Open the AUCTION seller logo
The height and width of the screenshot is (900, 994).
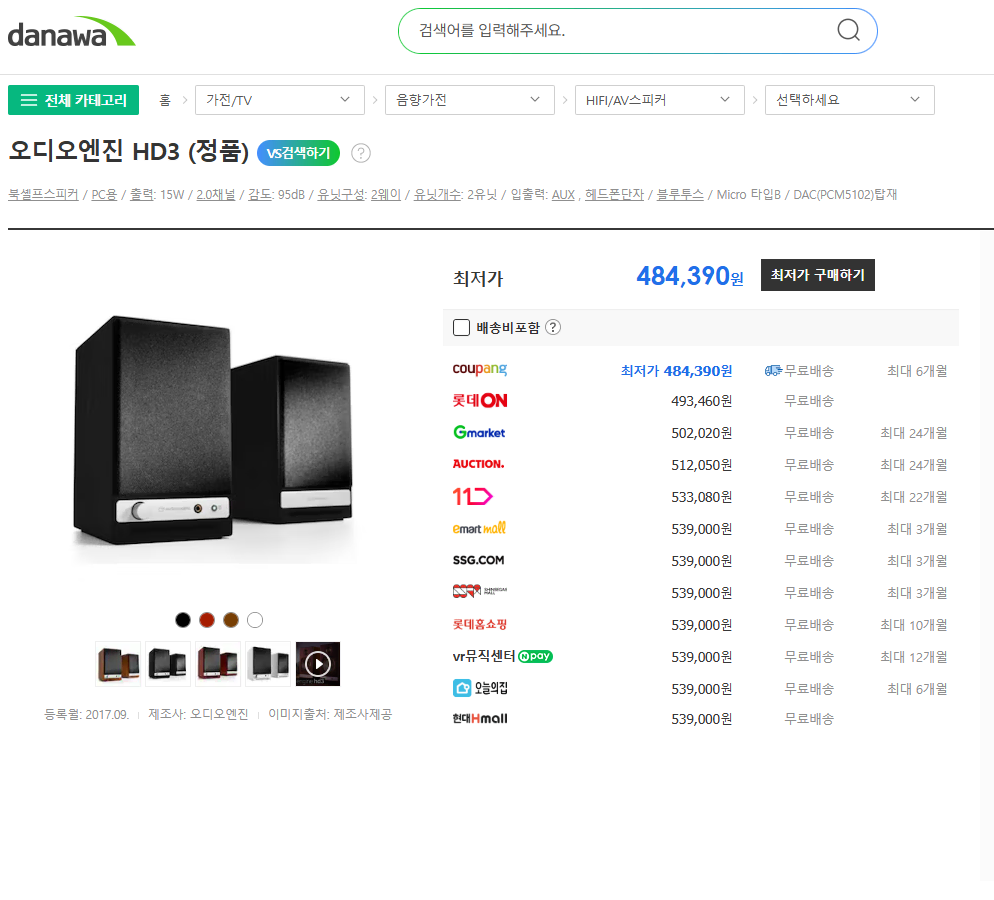[x=479, y=464]
